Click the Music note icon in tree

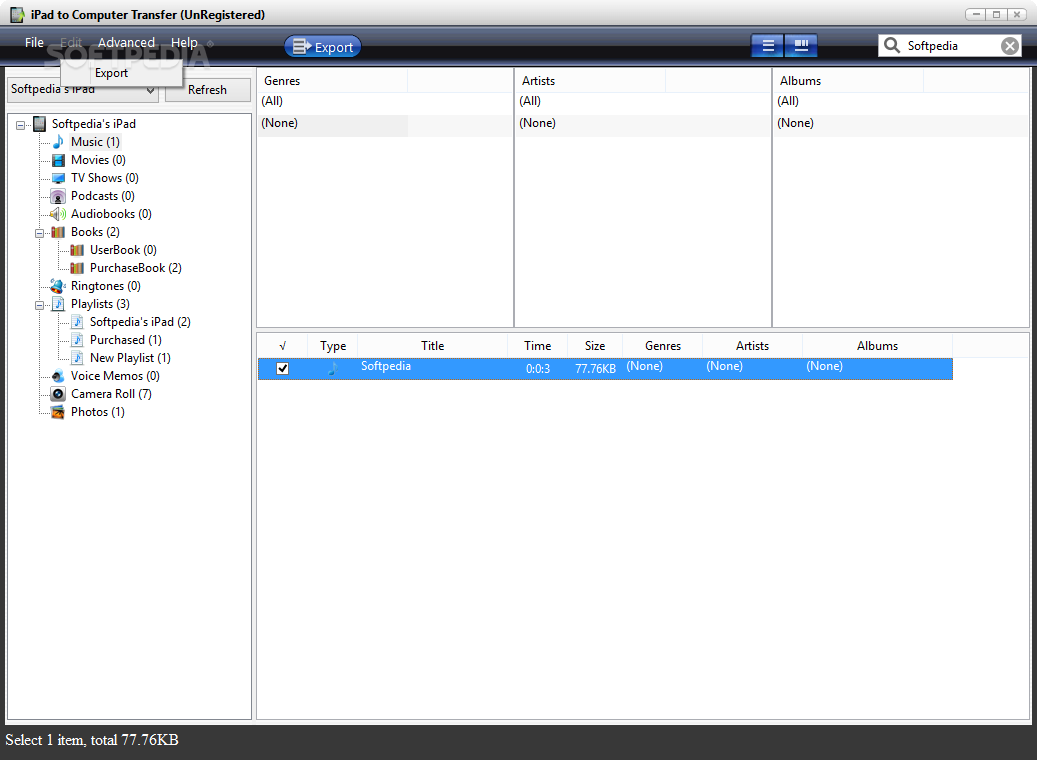click(x=58, y=142)
